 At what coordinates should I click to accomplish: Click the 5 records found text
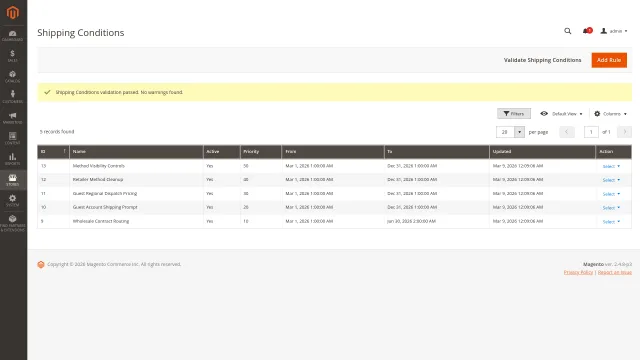(57, 131)
